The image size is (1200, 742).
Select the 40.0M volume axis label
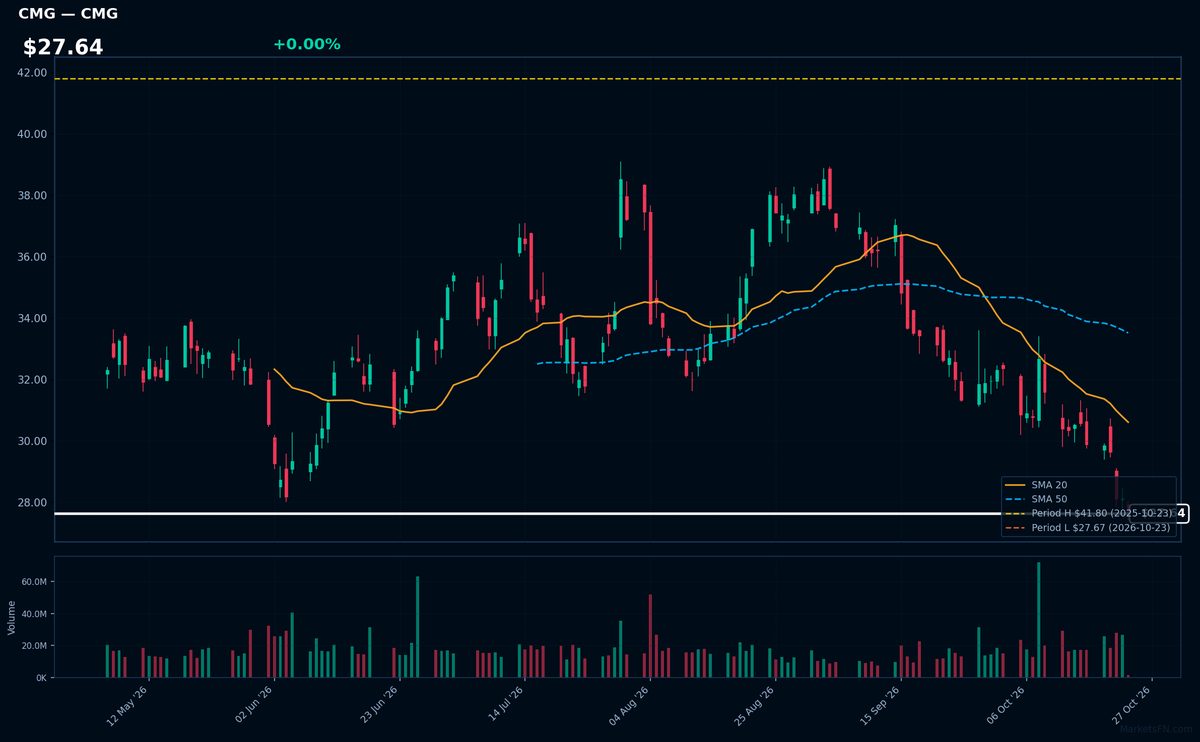coord(34,614)
